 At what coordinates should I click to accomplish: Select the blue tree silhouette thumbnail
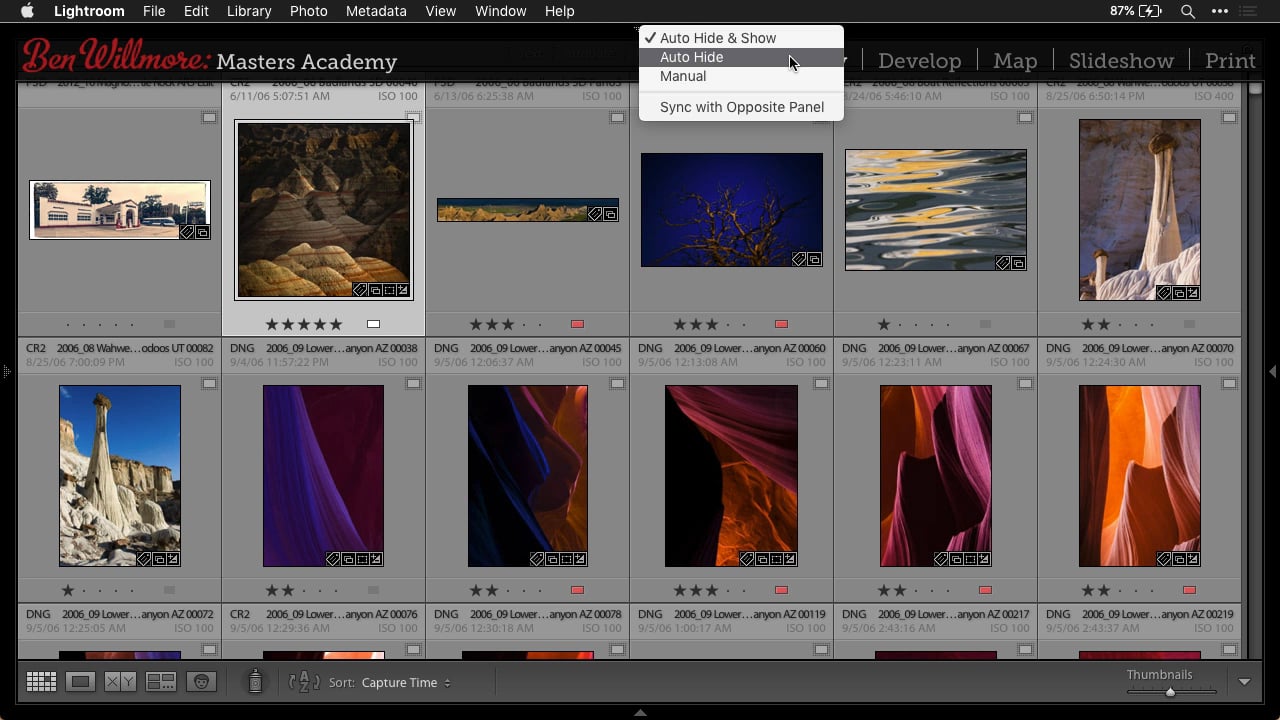click(x=731, y=210)
